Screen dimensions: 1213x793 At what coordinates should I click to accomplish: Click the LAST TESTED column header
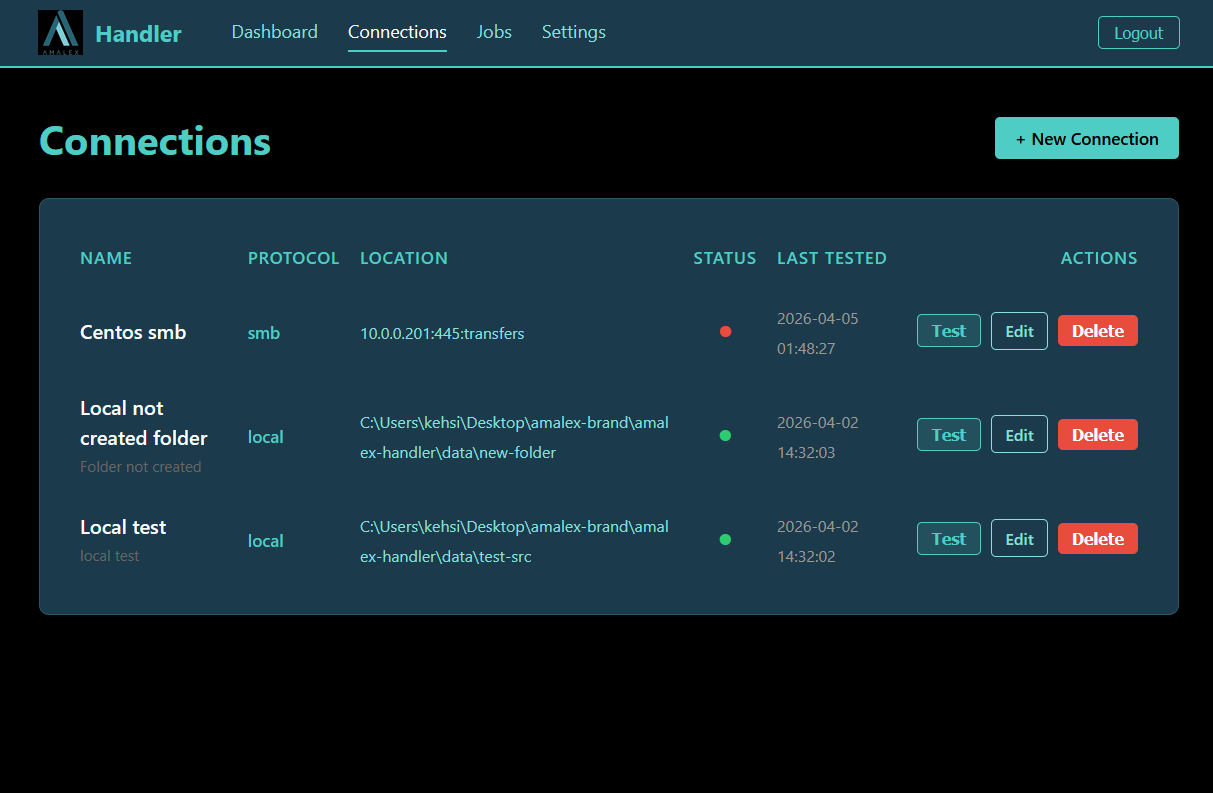pyautogui.click(x=832, y=258)
